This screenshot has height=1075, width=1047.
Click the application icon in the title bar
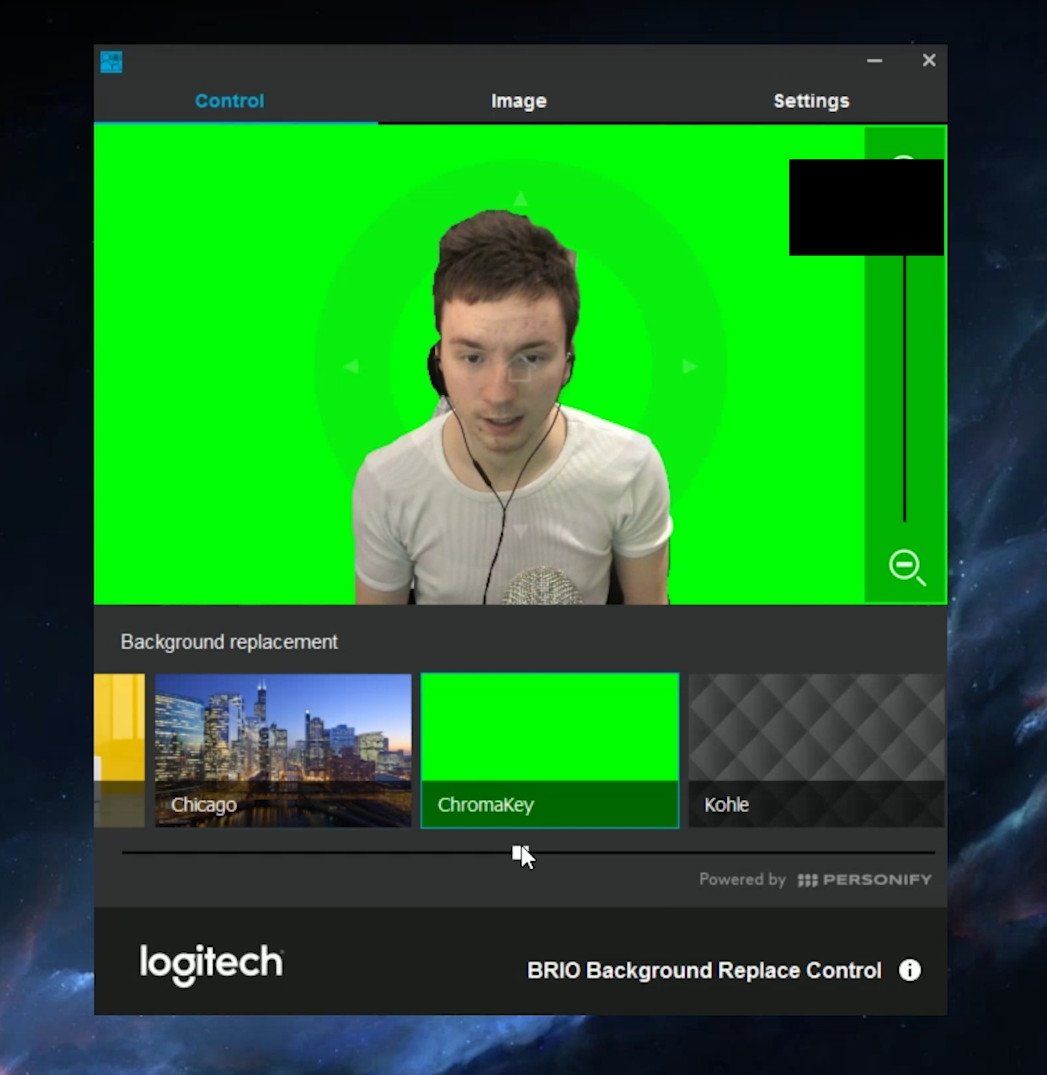[113, 61]
